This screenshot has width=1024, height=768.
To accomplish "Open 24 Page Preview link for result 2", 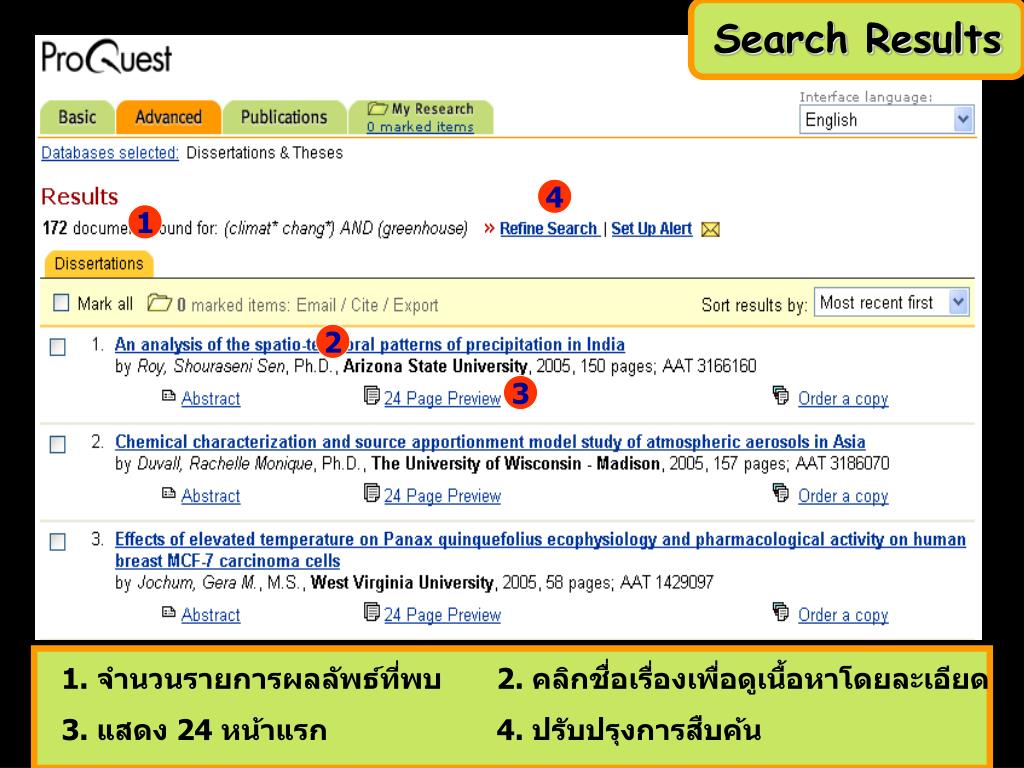I will tap(442, 496).
